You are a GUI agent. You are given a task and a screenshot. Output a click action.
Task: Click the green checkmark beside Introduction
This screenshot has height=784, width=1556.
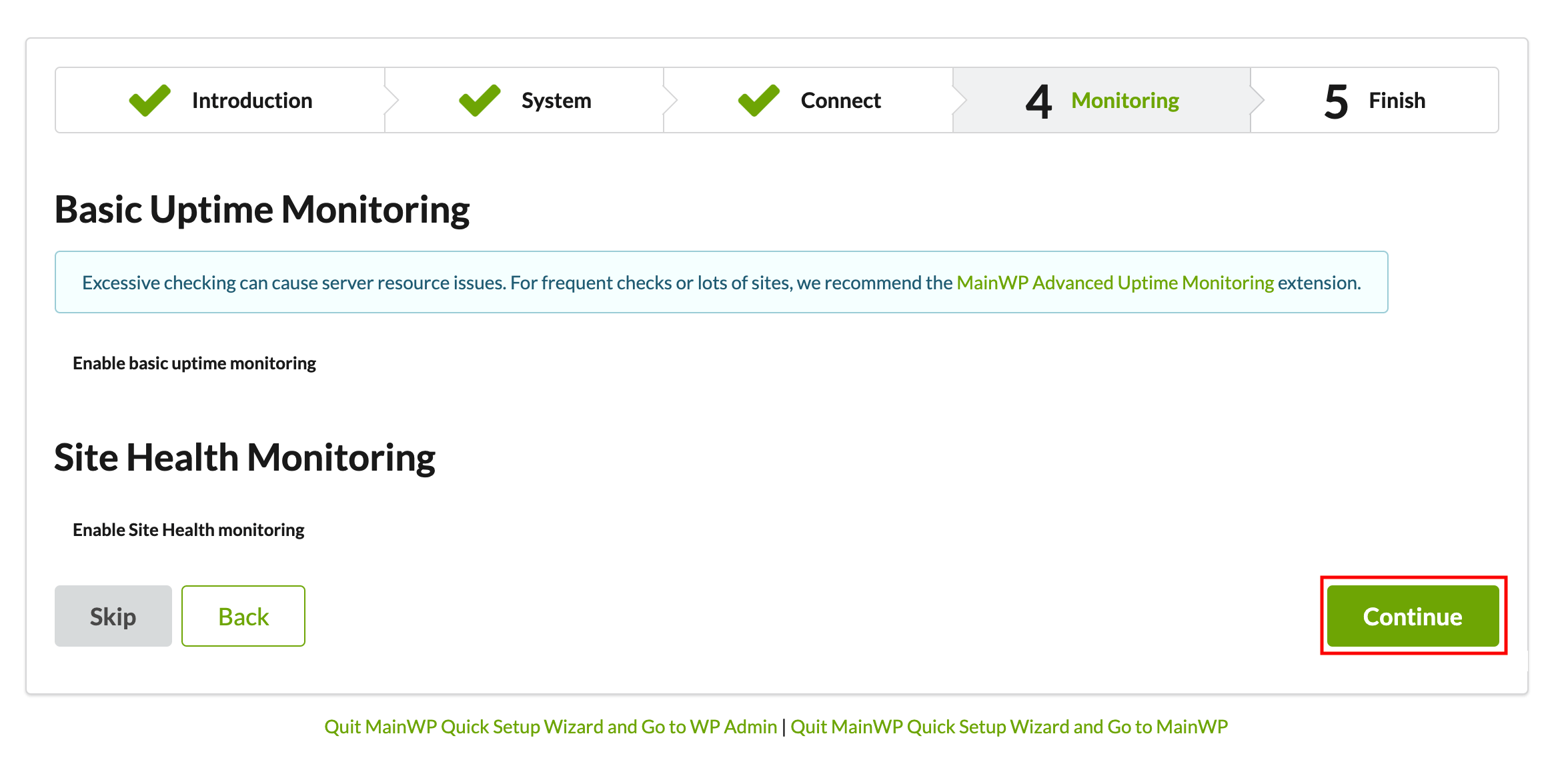click(149, 101)
